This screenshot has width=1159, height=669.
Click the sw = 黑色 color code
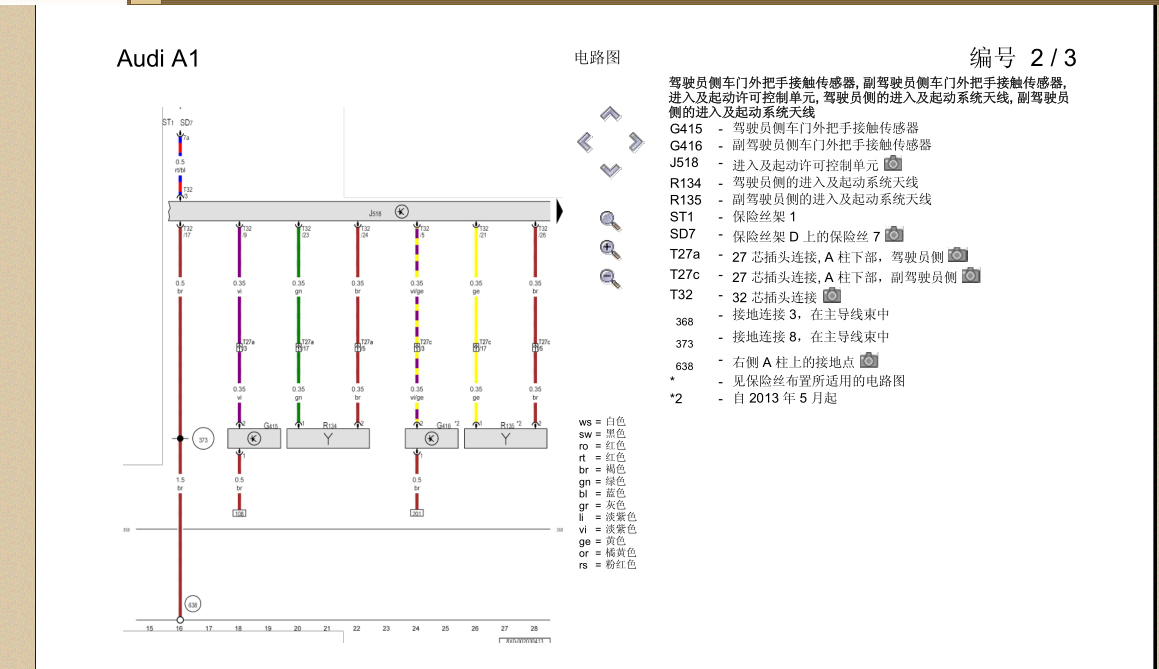pos(602,434)
